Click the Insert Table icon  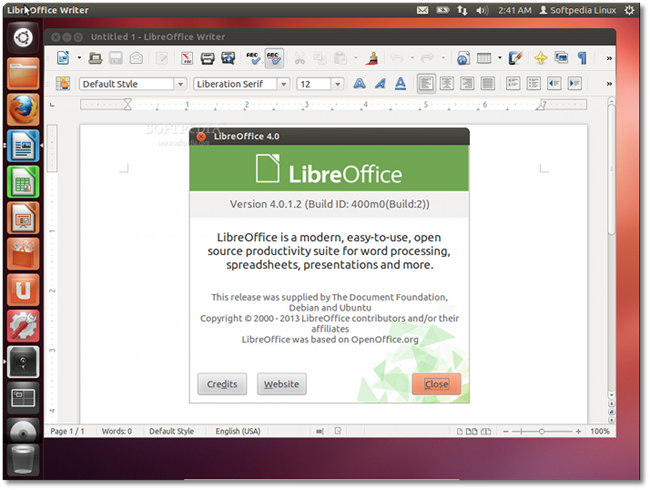tap(484, 58)
